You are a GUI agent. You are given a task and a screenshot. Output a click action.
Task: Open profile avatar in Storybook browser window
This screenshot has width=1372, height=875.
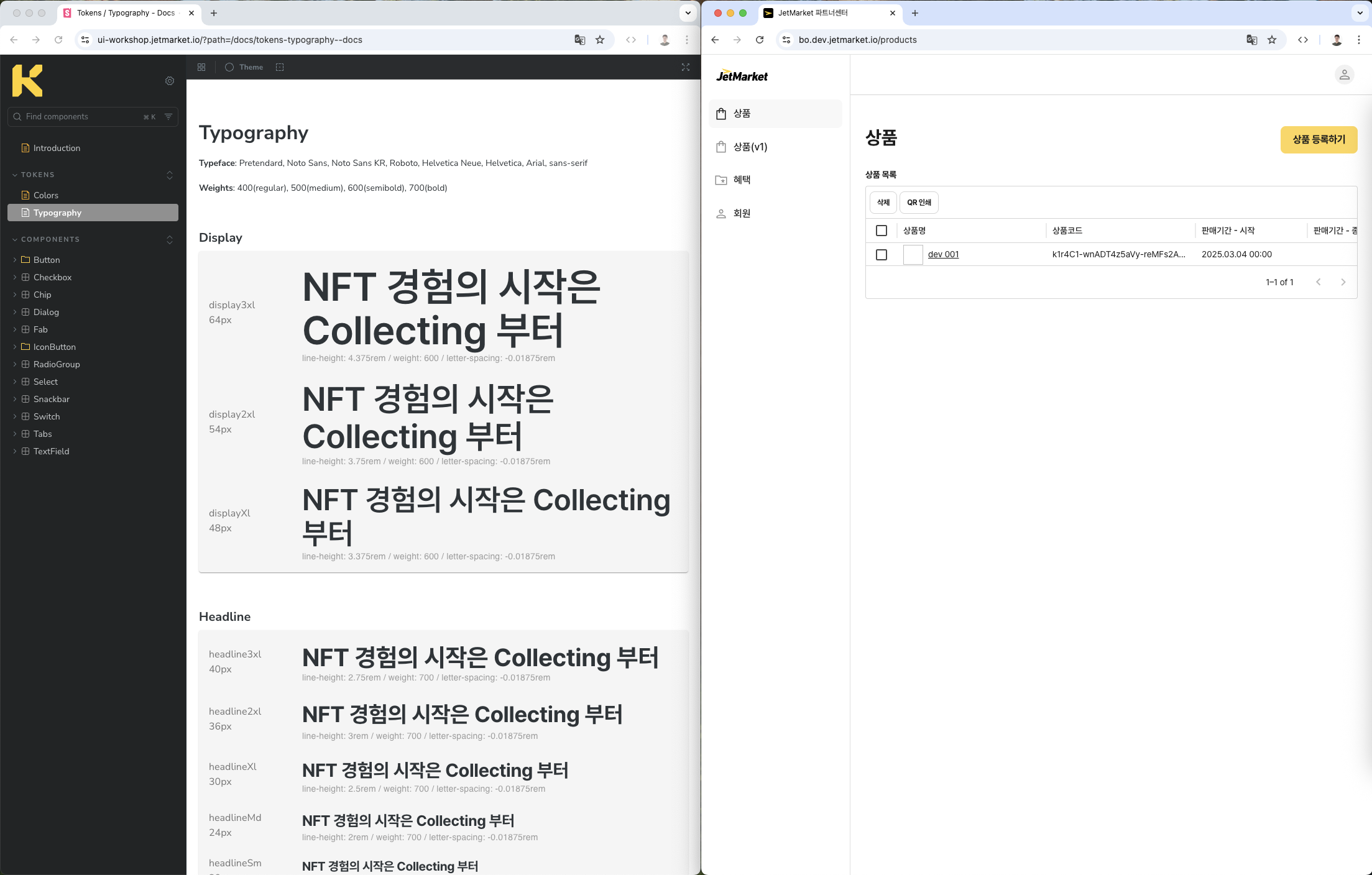tap(665, 40)
